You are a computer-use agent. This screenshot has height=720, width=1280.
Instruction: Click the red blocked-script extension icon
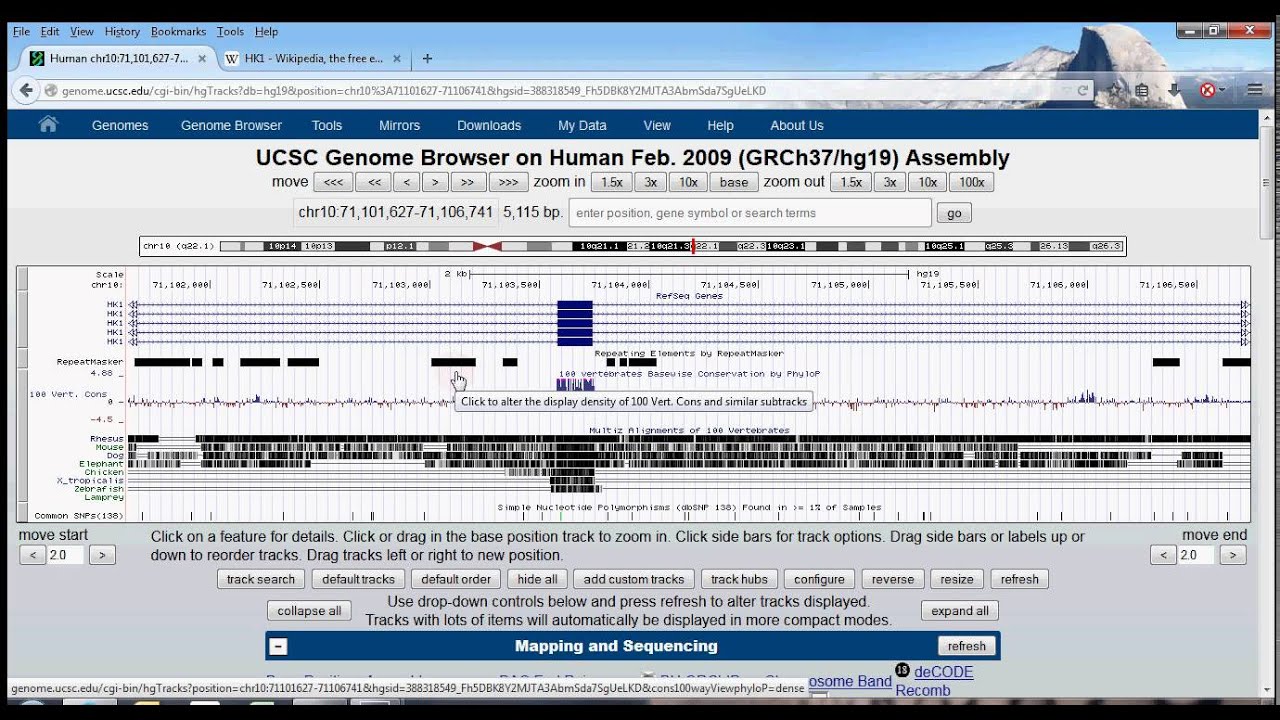(1207, 90)
